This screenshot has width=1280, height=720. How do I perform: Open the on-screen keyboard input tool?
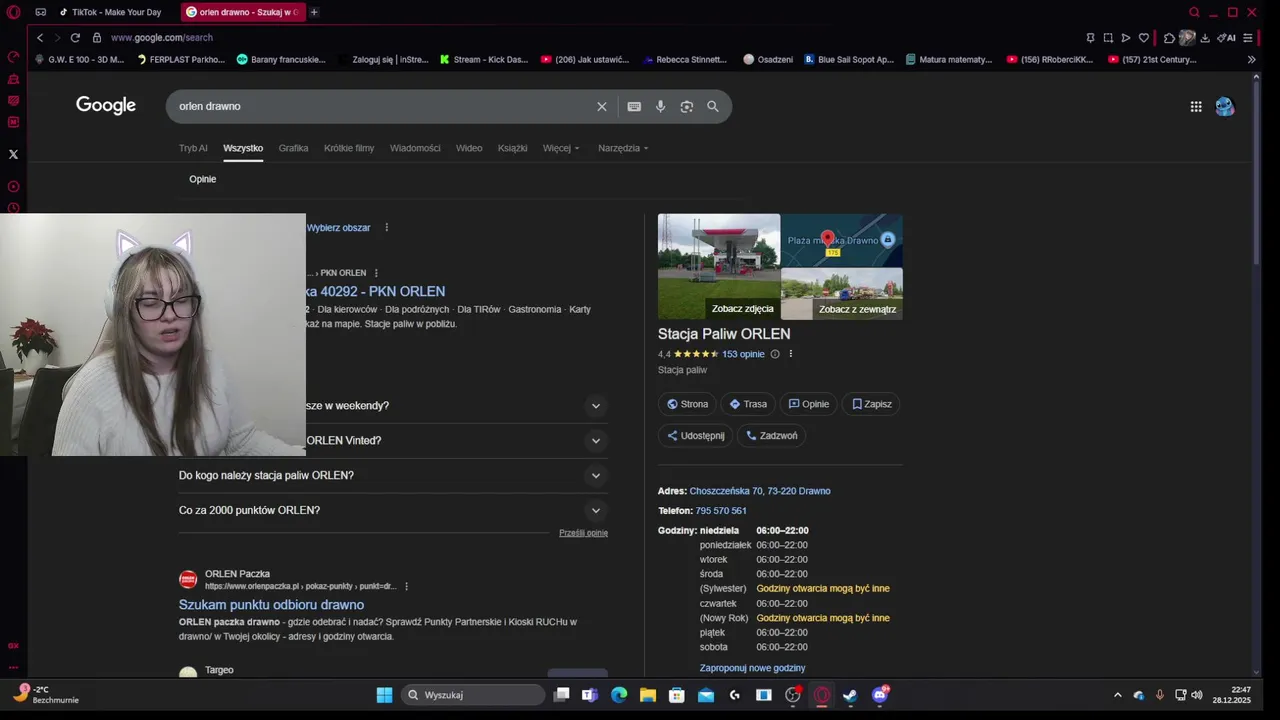pyautogui.click(x=634, y=106)
